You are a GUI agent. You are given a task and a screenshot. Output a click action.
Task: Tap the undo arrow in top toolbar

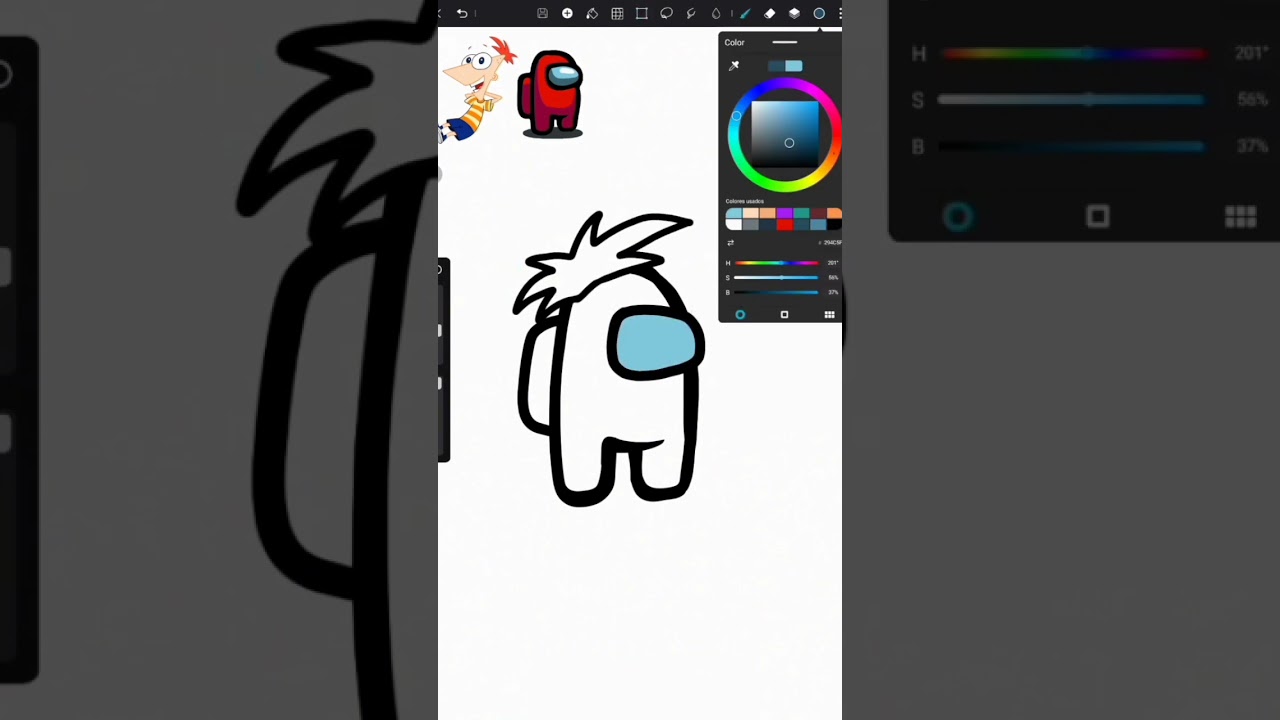(x=462, y=13)
